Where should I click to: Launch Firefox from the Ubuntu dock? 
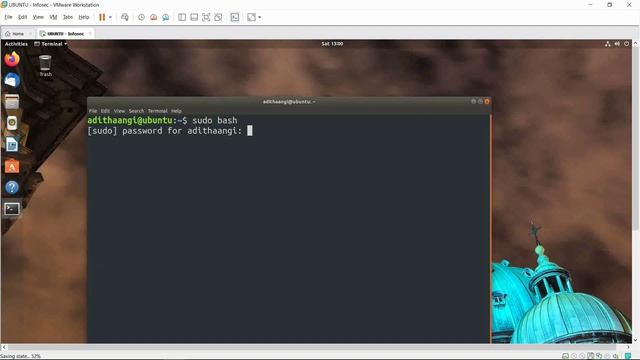[x=12, y=59]
